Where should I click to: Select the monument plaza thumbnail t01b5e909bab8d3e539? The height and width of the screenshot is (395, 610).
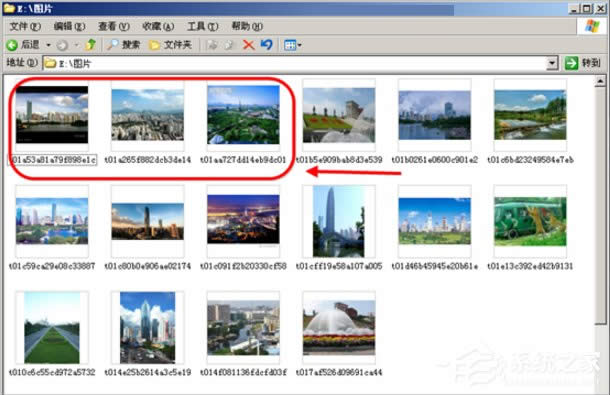tap(339, 115)
